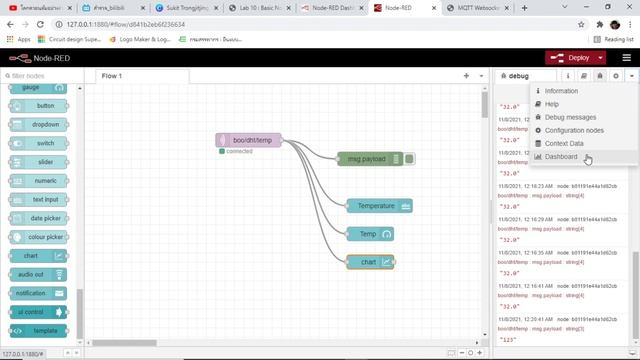Select the colour picker palette node
This screenshot has width=640, height=360.
point(38,237)
